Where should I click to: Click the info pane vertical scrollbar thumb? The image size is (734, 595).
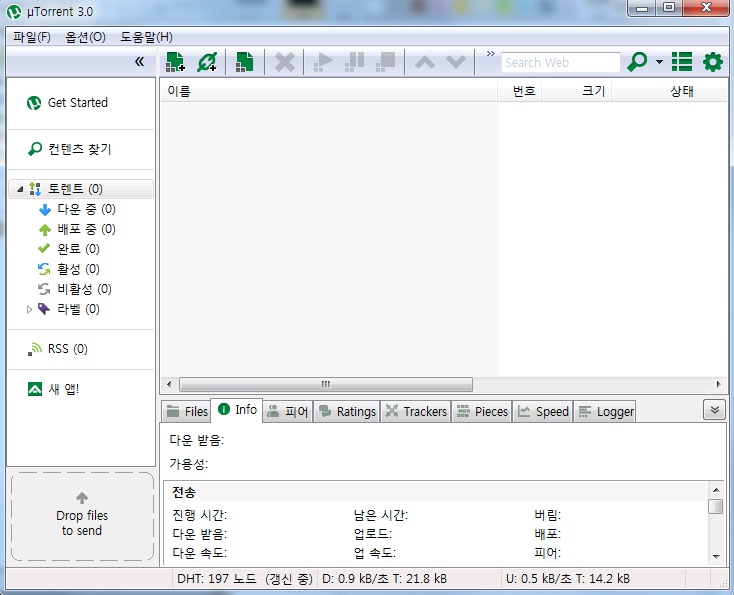(x=716, y=507)
